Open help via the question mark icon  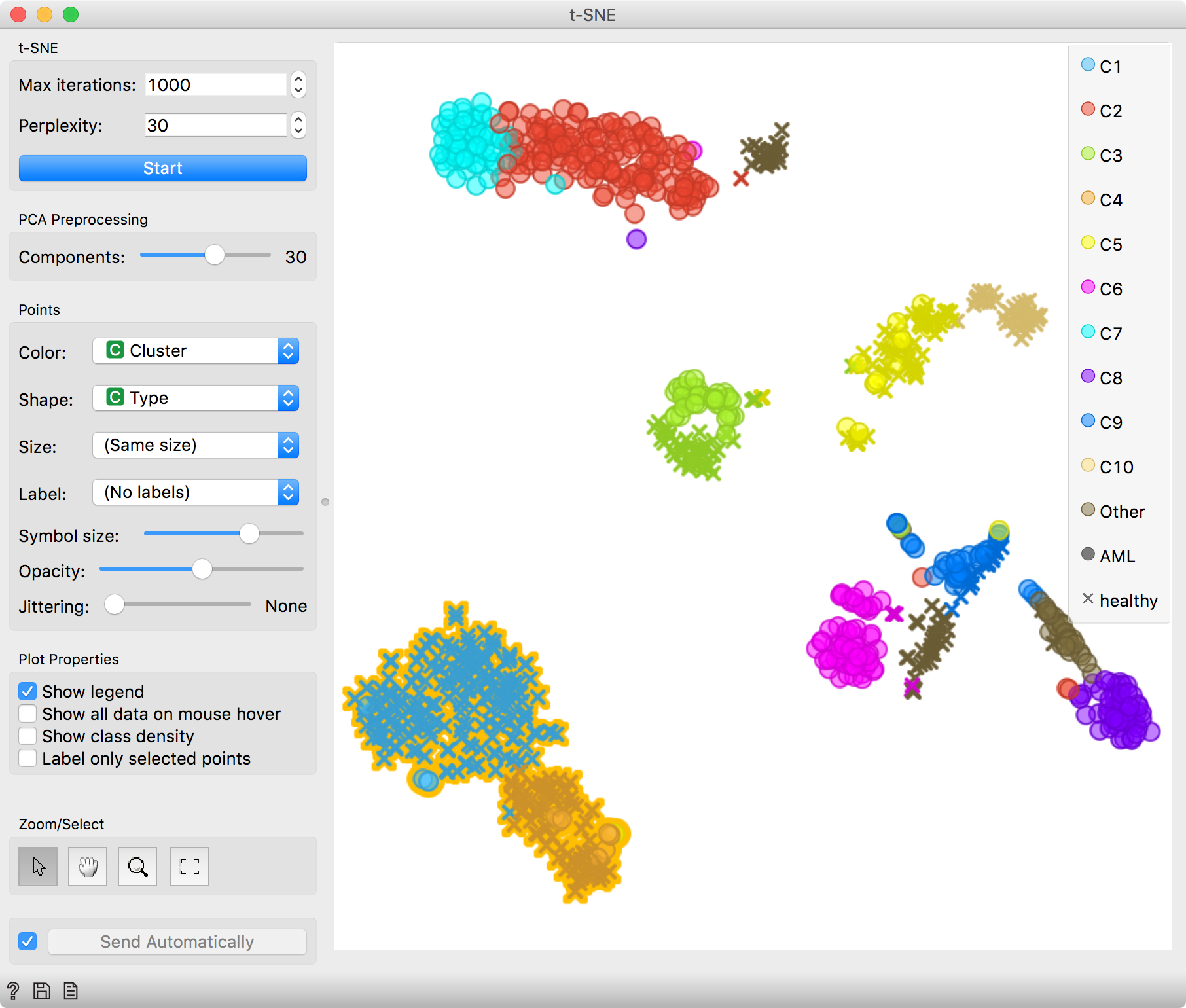pos(13,991)
